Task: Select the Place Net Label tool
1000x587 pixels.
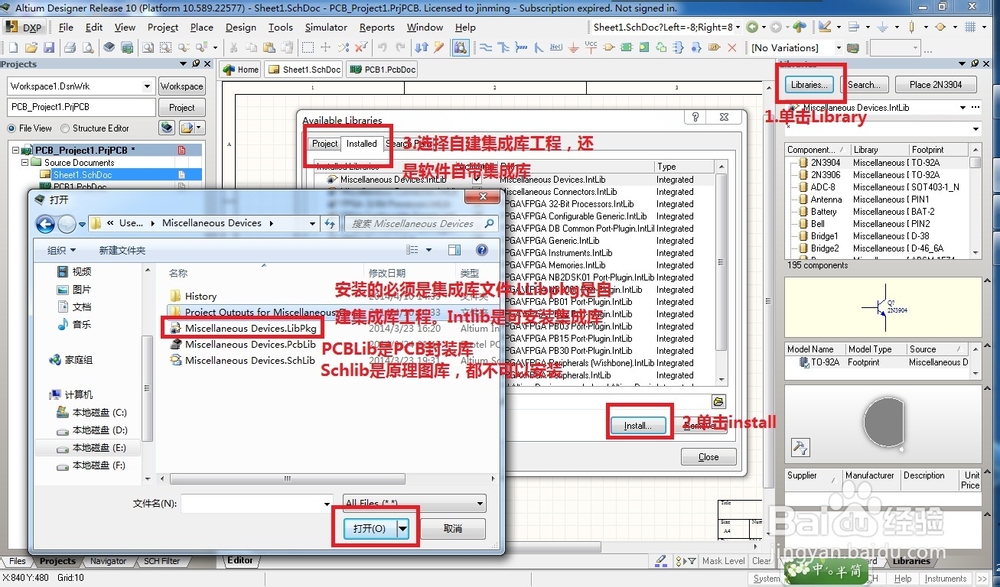Action: (x=556, y=48)
